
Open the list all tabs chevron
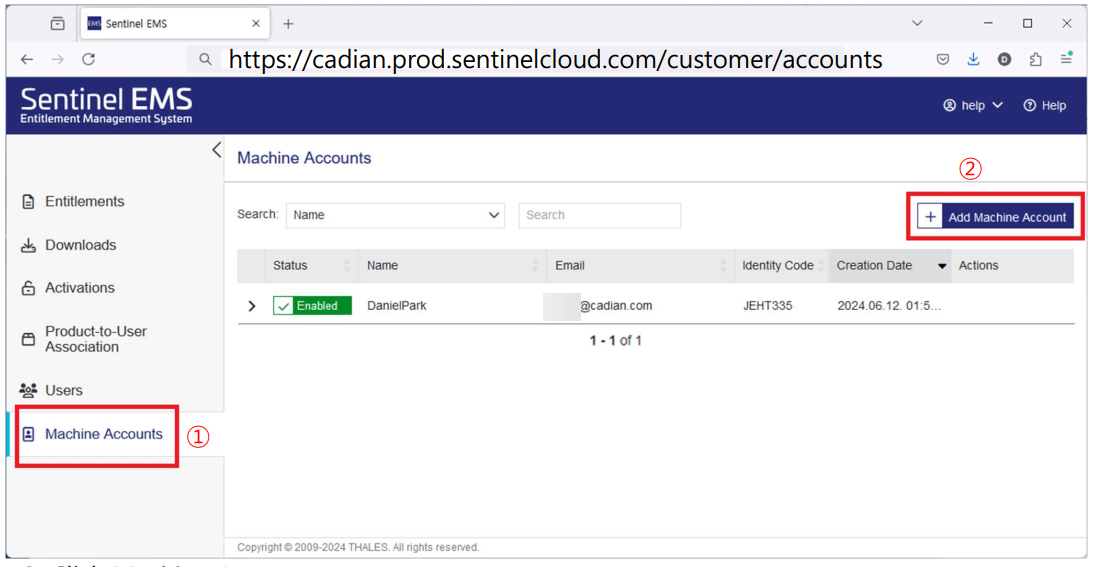click(918, 24)
